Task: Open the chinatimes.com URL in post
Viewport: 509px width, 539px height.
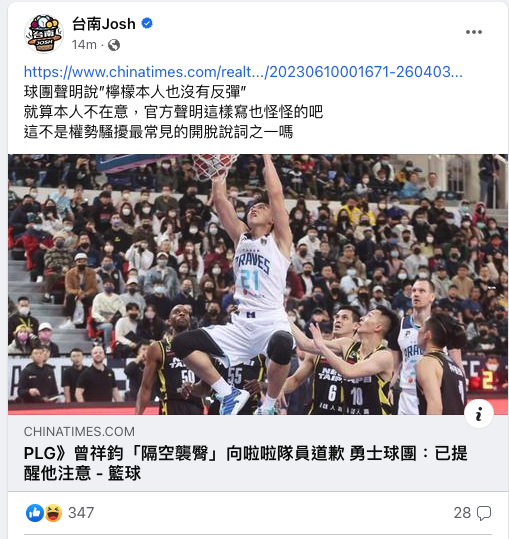Action: click(243, 72)
